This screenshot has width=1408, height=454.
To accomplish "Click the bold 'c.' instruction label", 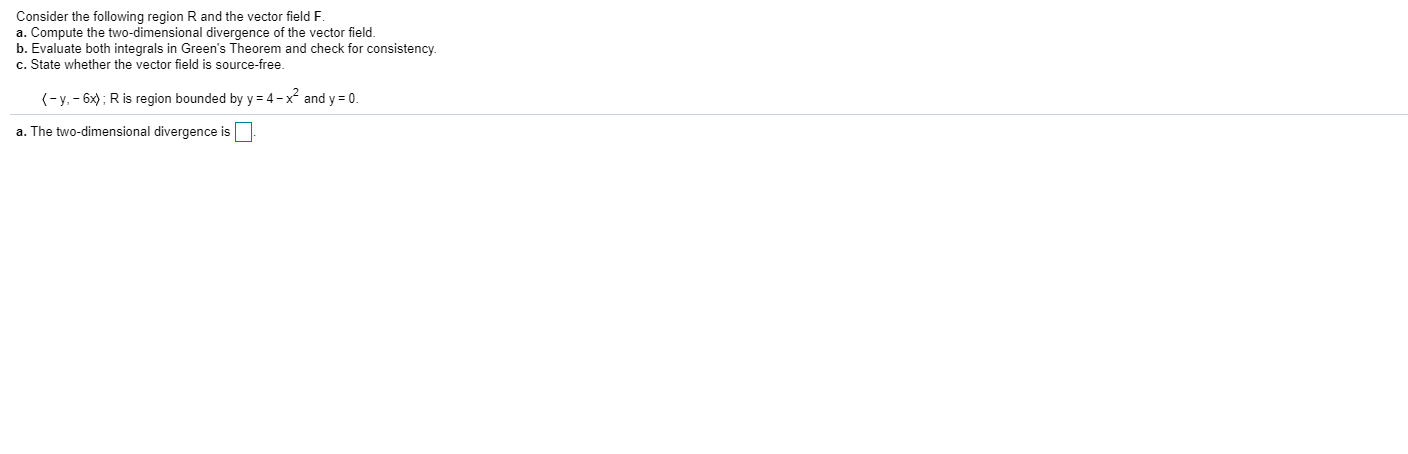I will click(x=21, y=65).
